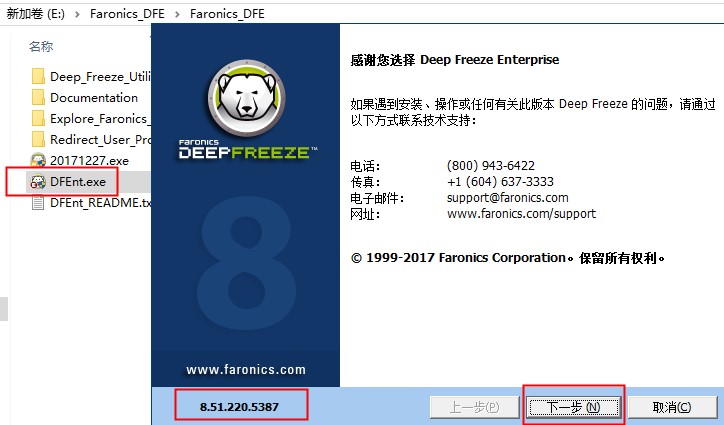Sort files by 名称 column header
Screen dimensions: 724x425
41,46
